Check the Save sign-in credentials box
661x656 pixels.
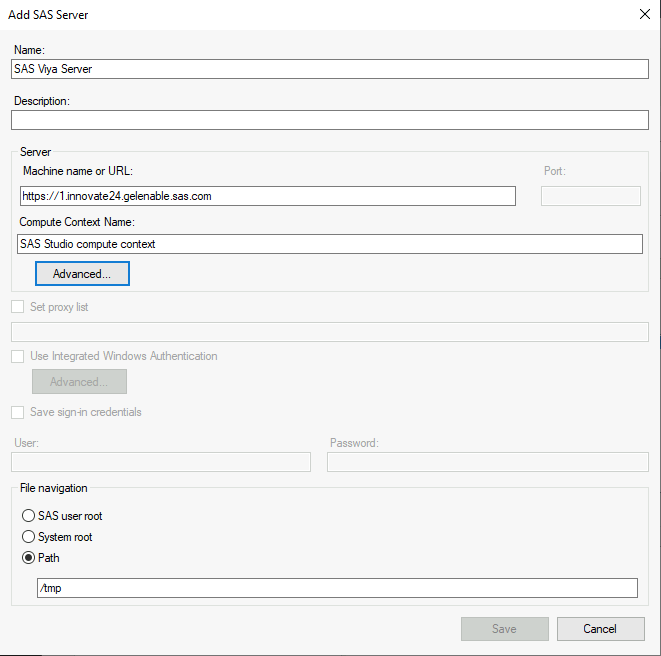point(18,412)
